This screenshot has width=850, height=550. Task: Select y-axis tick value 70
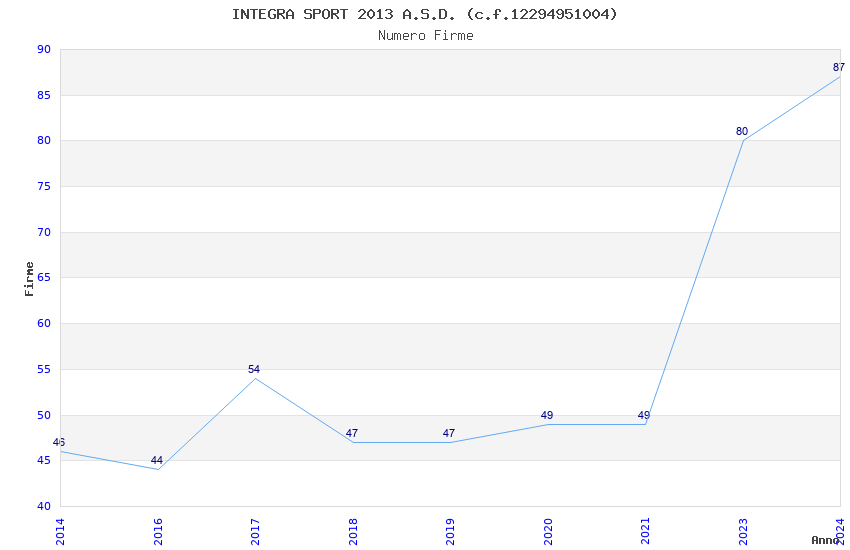[44, 232]
